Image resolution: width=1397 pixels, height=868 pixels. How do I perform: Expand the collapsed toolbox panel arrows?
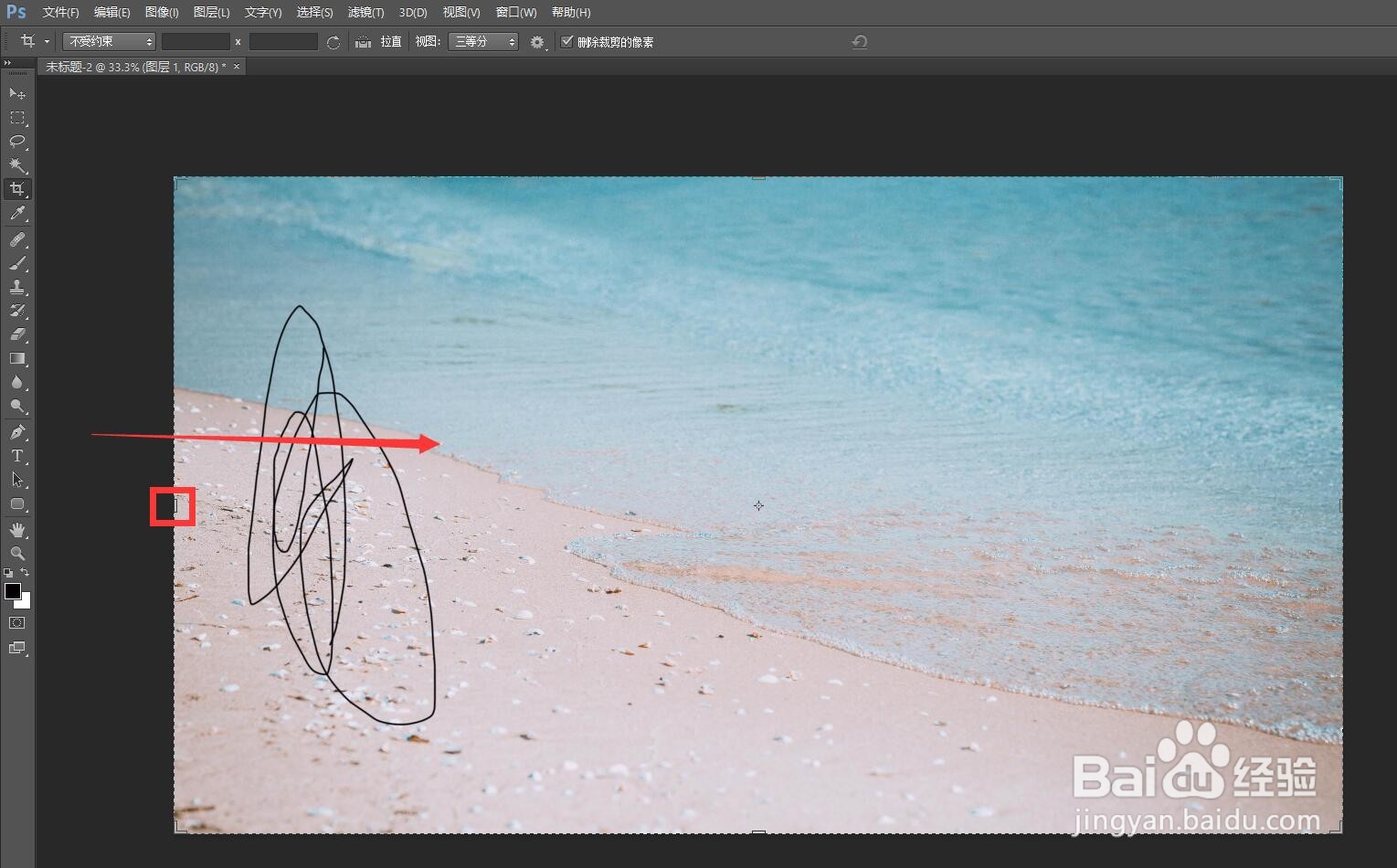pyautogui.click(x=7, y=63)
